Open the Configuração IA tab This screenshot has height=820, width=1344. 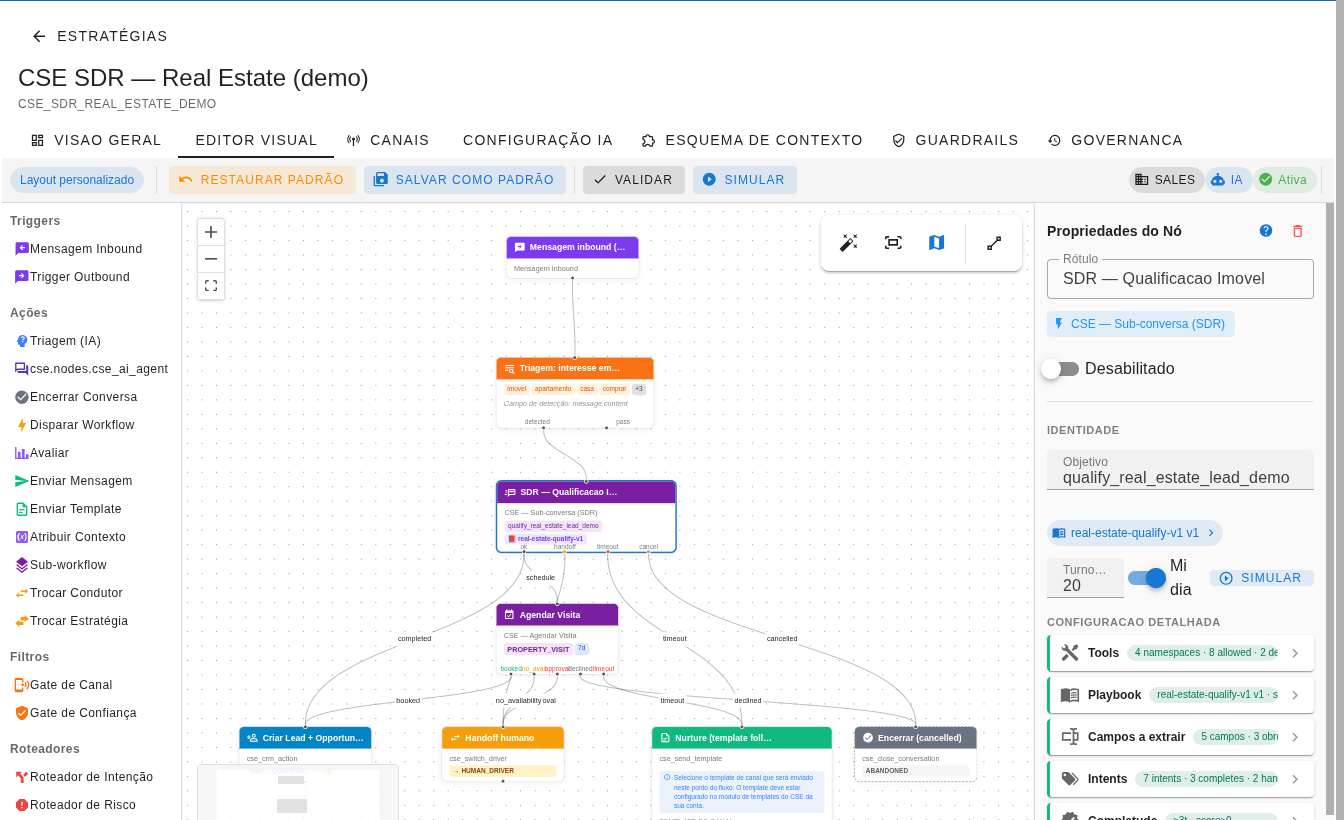(538, 140)
